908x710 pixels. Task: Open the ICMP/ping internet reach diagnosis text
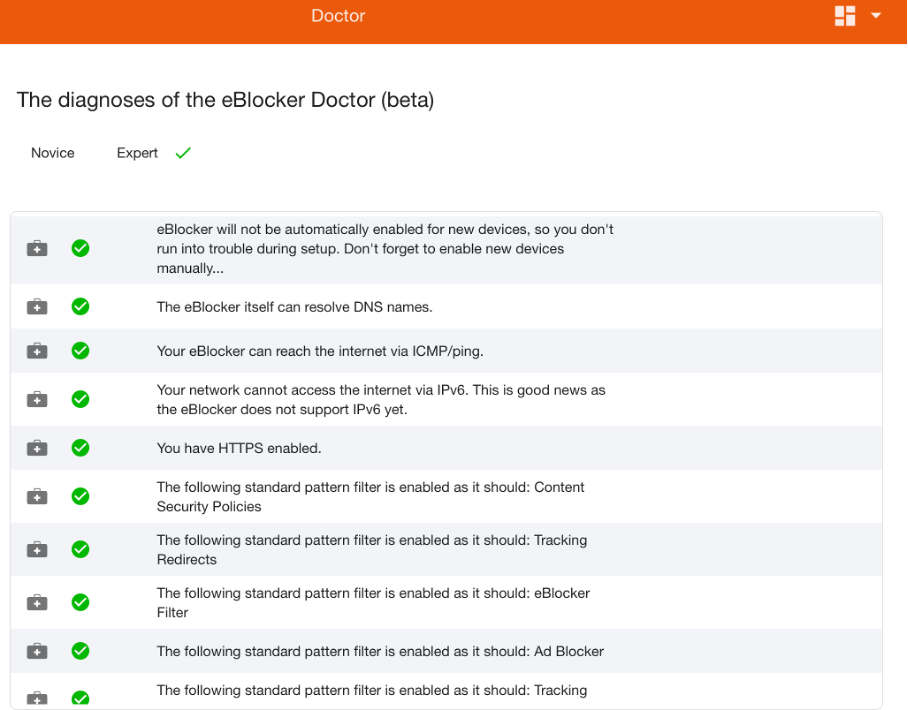tap(320, 352)
